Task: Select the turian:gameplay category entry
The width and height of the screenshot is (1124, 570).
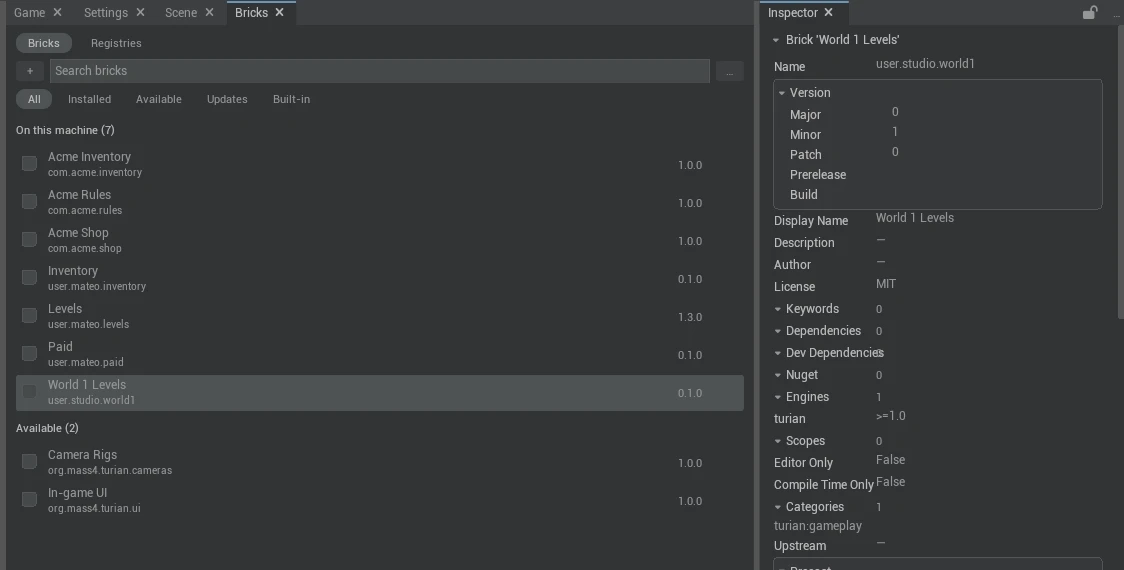Action: [x=818, y=526]
